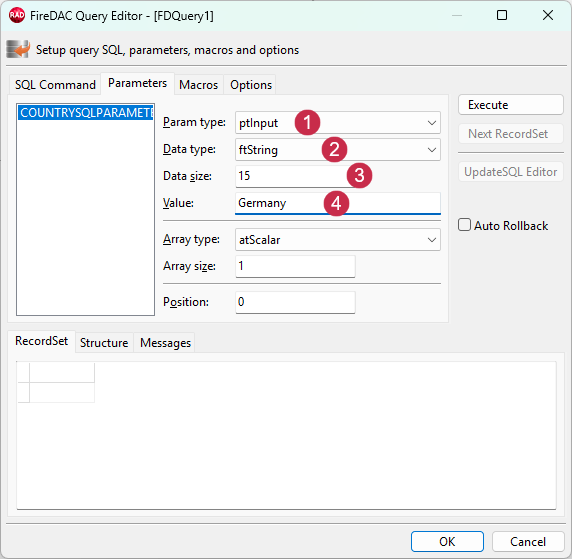Select COUNTRYSQLPARAMETER in the parameter list

pyautogui.click(x=85, y=113)
